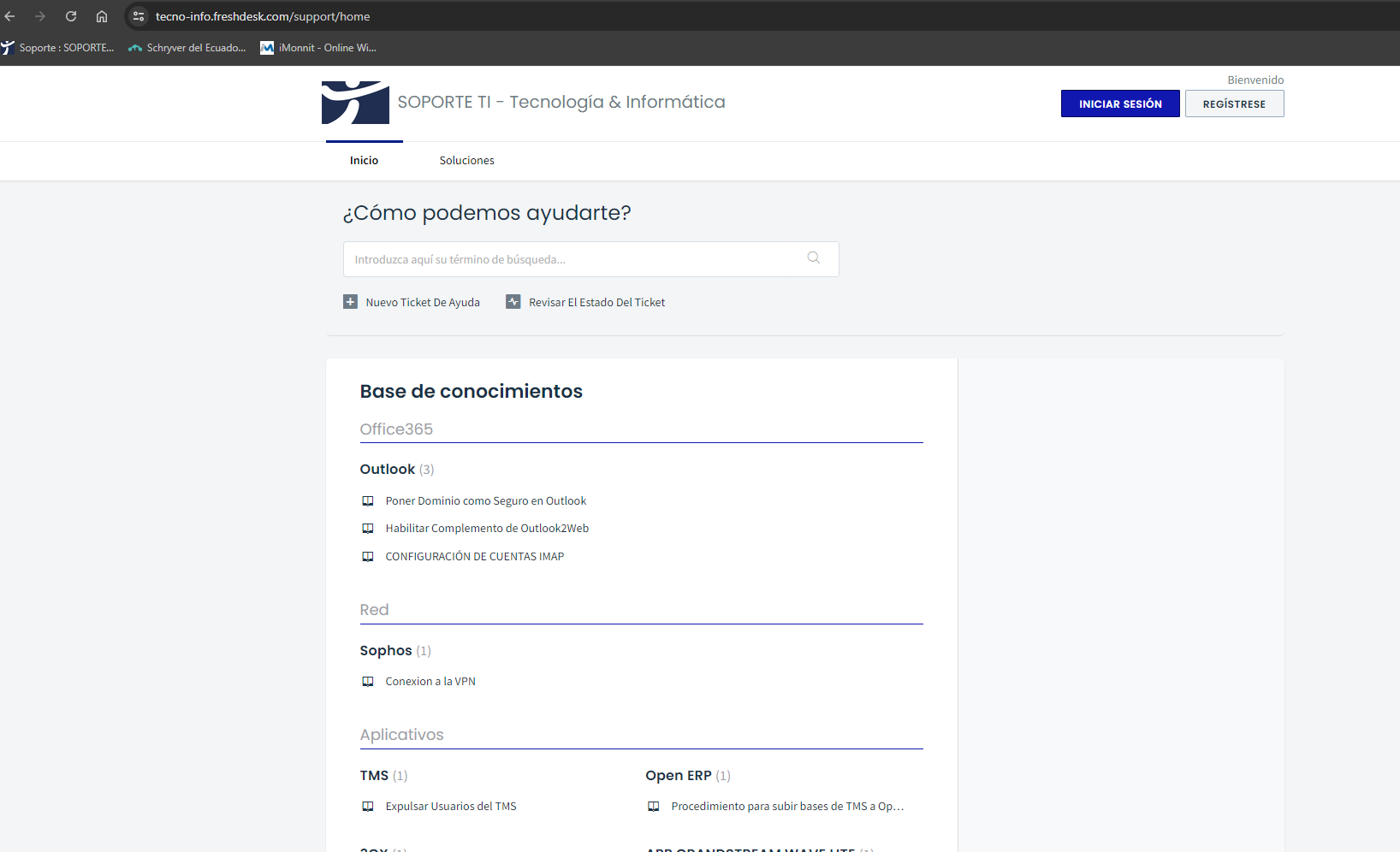Image resolution: width=1400 pixels, height=852 pixels.
Task: Open CONFIGURACIÓN DE CUENTAS IMAP article
Action: (x=474, y=557)
